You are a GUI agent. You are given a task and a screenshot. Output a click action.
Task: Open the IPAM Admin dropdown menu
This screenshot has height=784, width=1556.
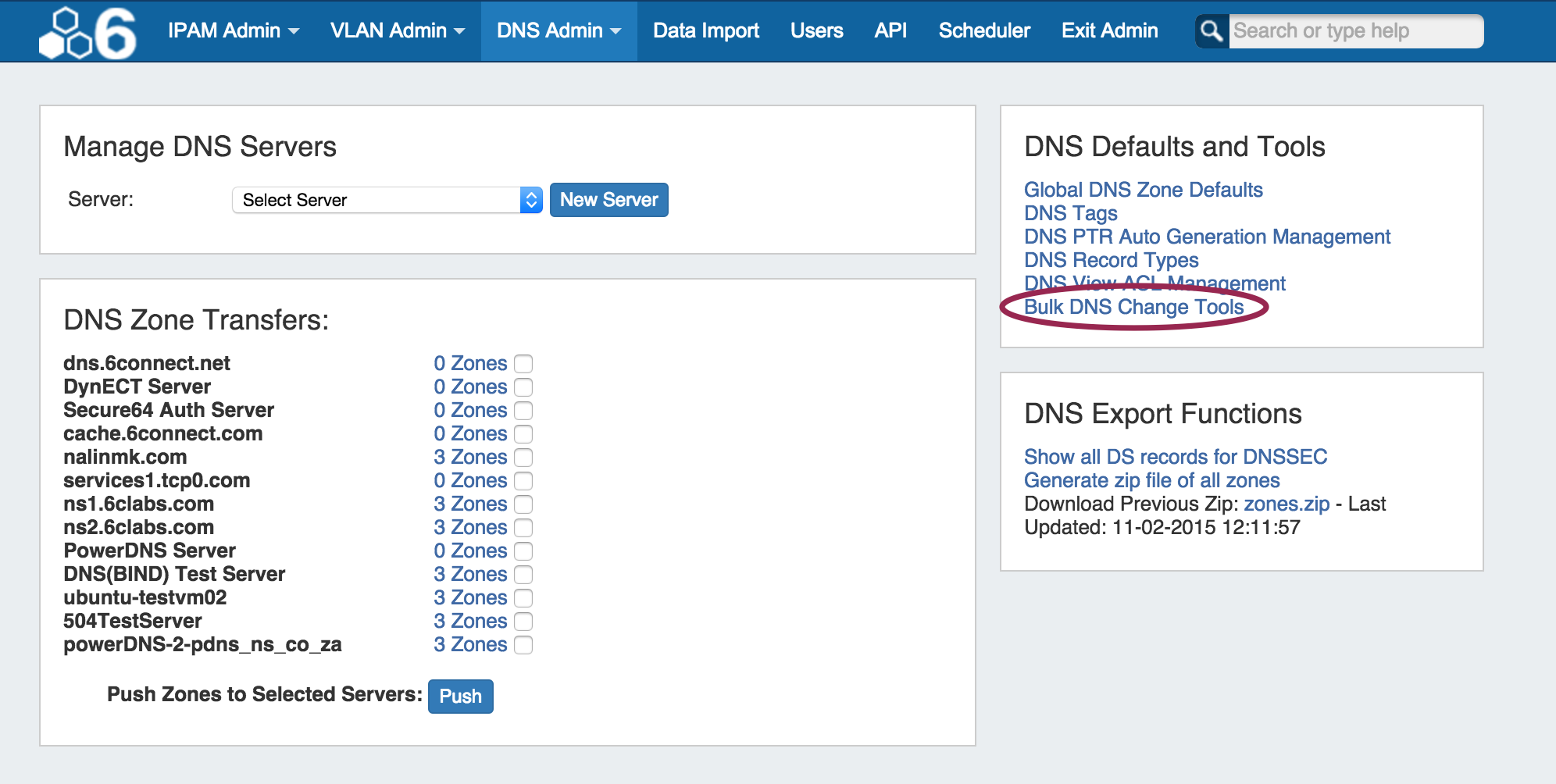(x=233, y=30)
